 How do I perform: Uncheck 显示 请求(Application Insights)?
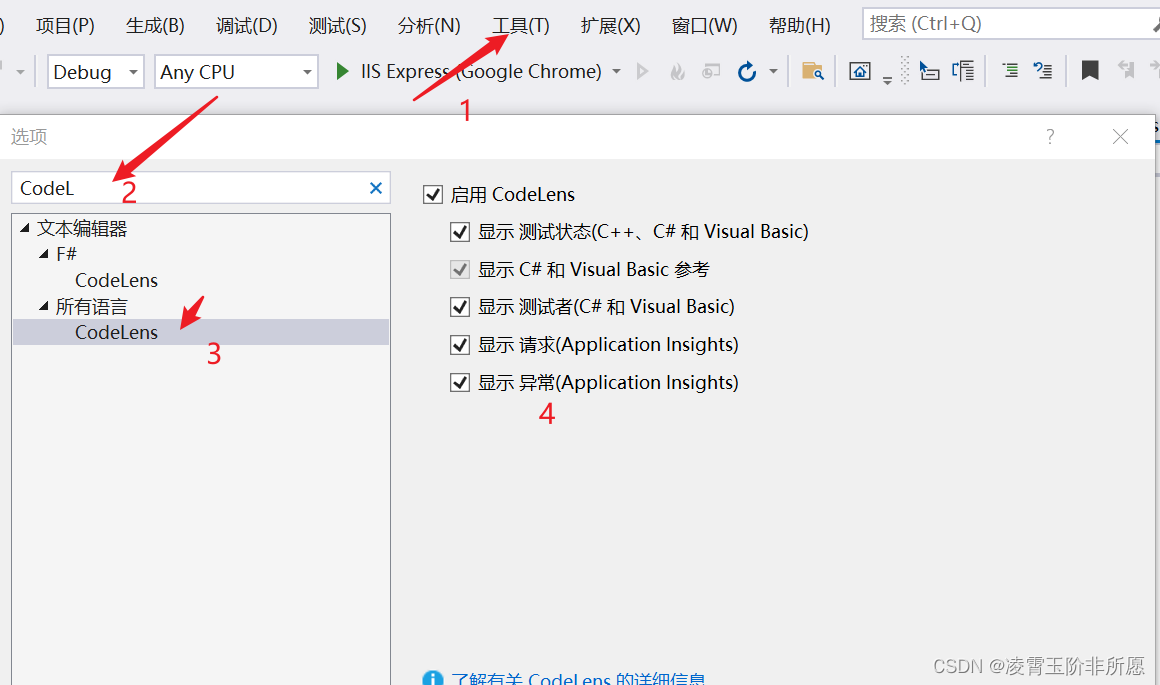460,344
